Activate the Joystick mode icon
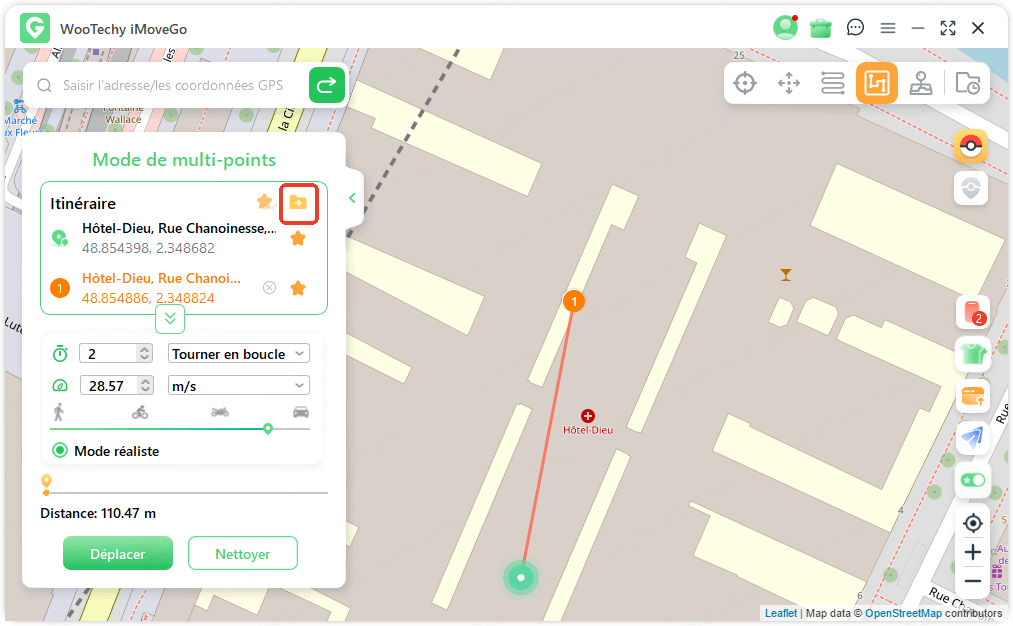 tap(921, 83)
